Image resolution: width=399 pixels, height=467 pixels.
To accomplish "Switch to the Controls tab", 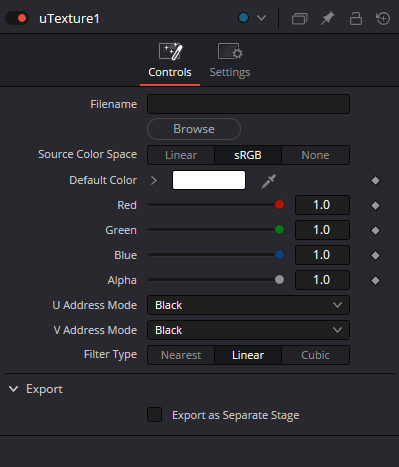I will click(x=170, y=61).
